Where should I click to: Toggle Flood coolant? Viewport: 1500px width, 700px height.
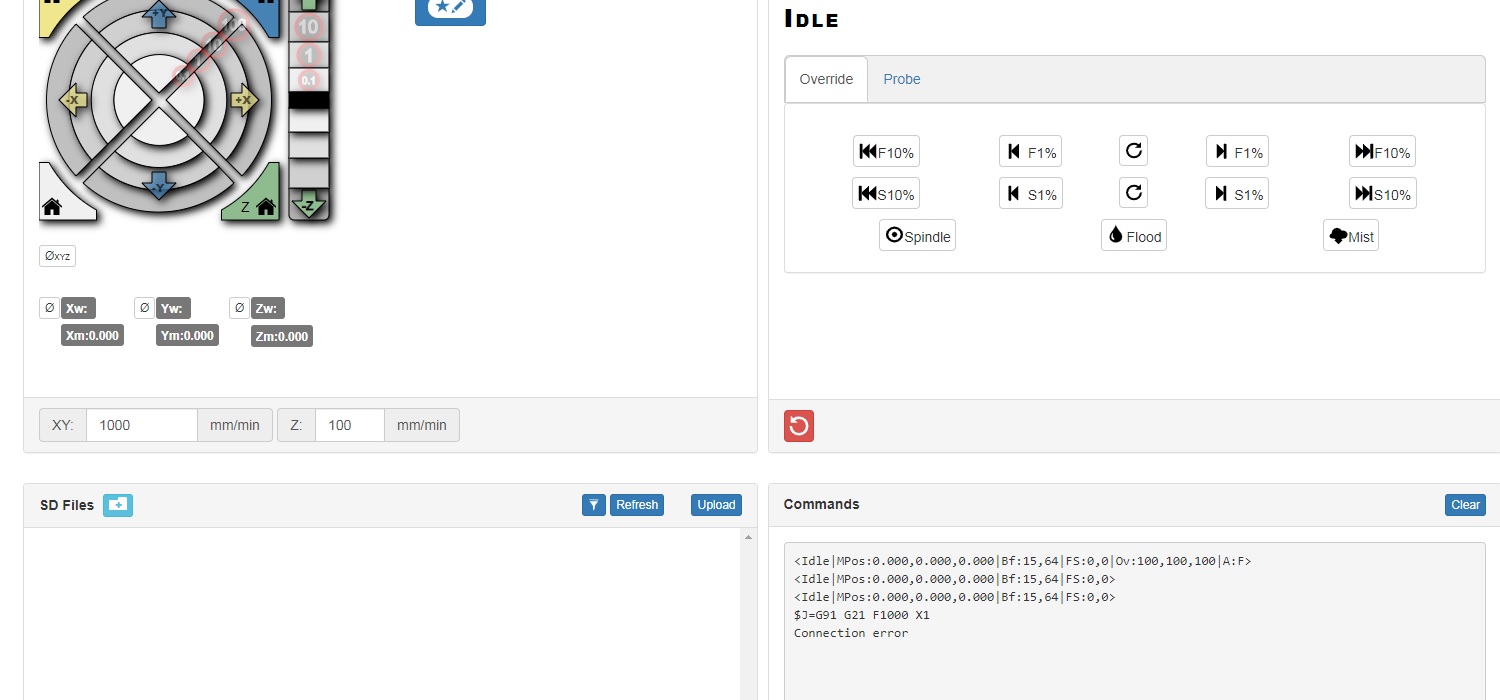tap(1134, 236)
